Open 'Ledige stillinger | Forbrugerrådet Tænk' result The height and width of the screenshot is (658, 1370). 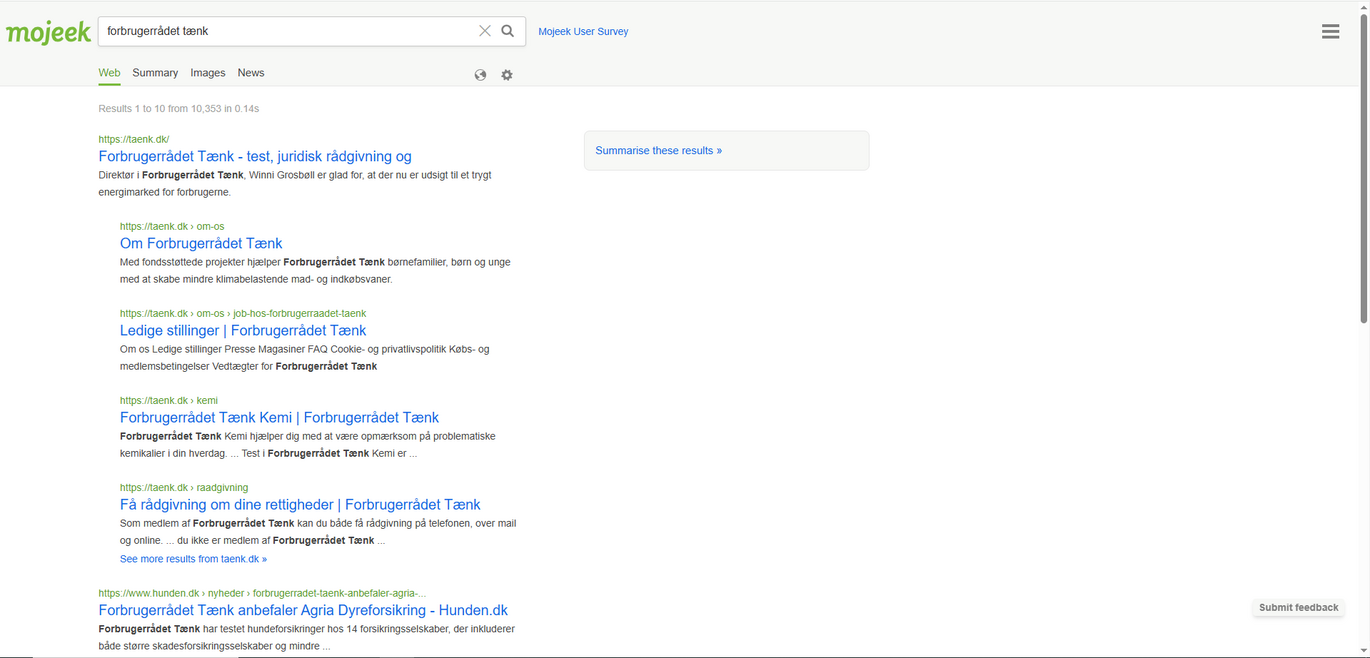pyautogui.click(x=243, y=330)
